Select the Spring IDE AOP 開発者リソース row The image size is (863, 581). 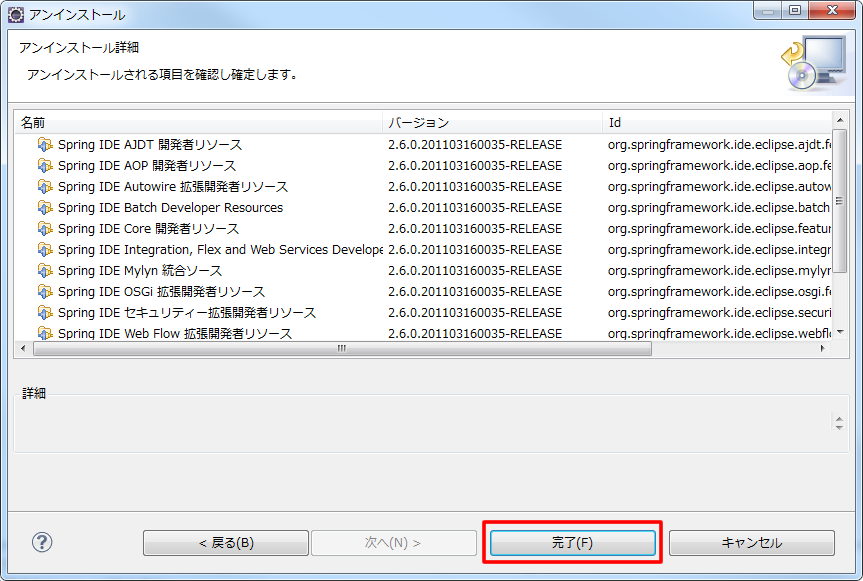(423, 166)
